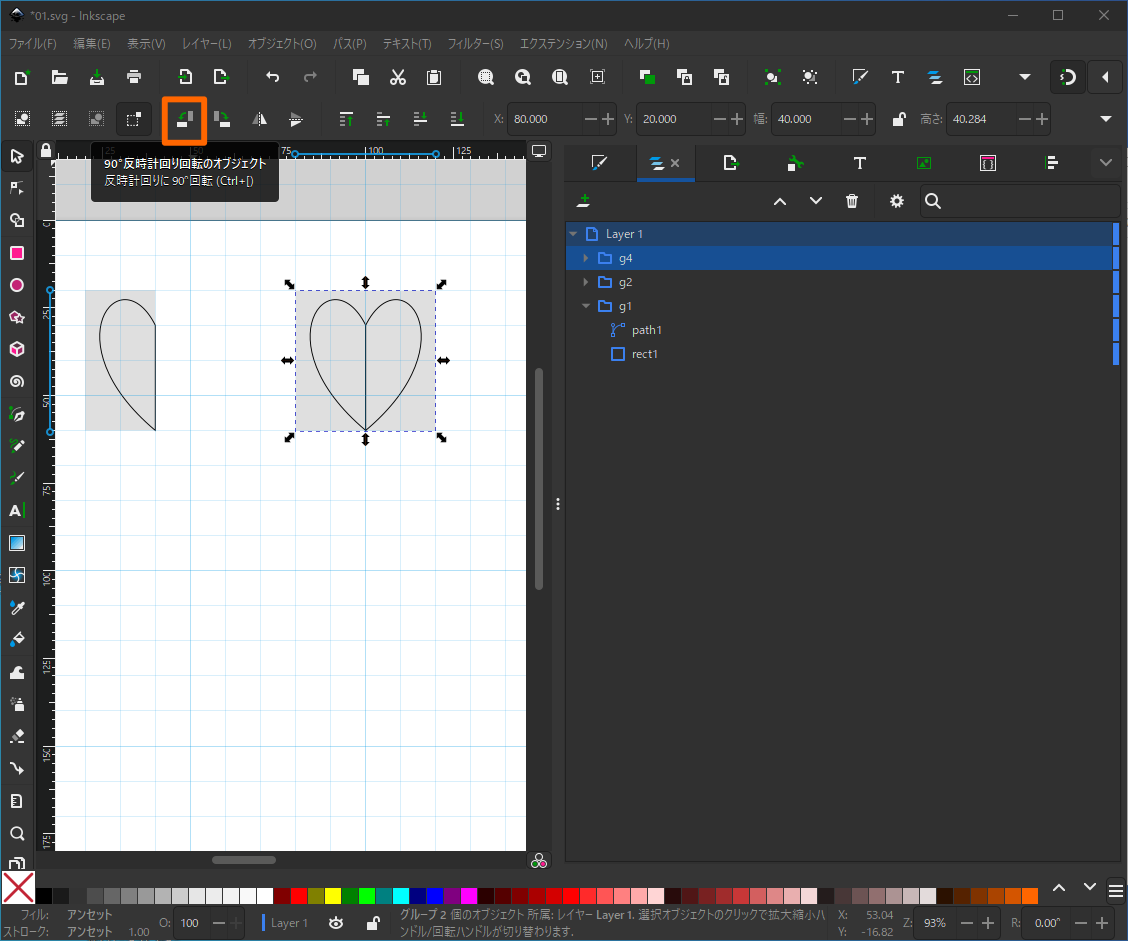1128x941 pixels.
Task: Open layer settings gear button
Action: (x=896, y=201)
